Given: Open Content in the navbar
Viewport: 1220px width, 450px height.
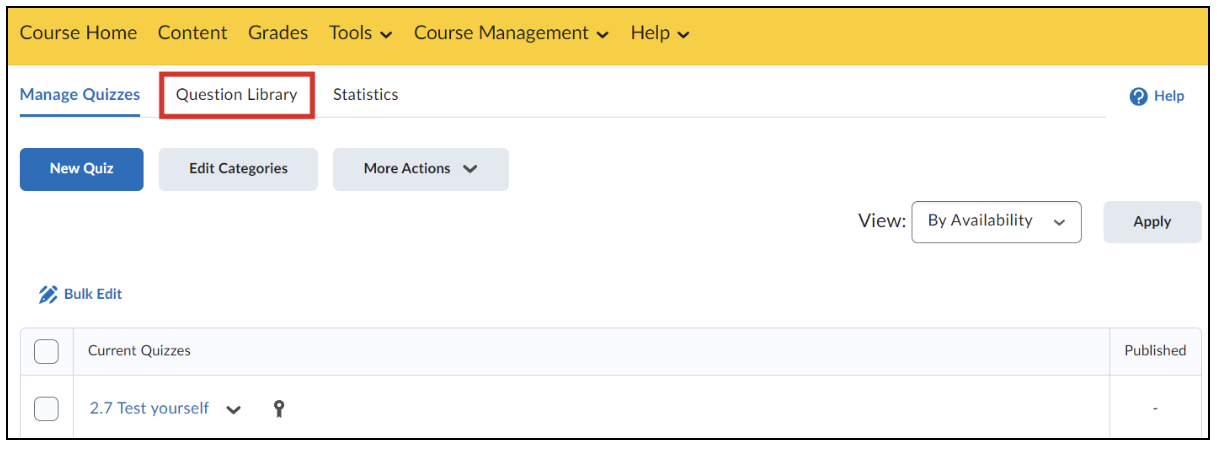Looking at the screenshot, I should click(x=192, y=33).
